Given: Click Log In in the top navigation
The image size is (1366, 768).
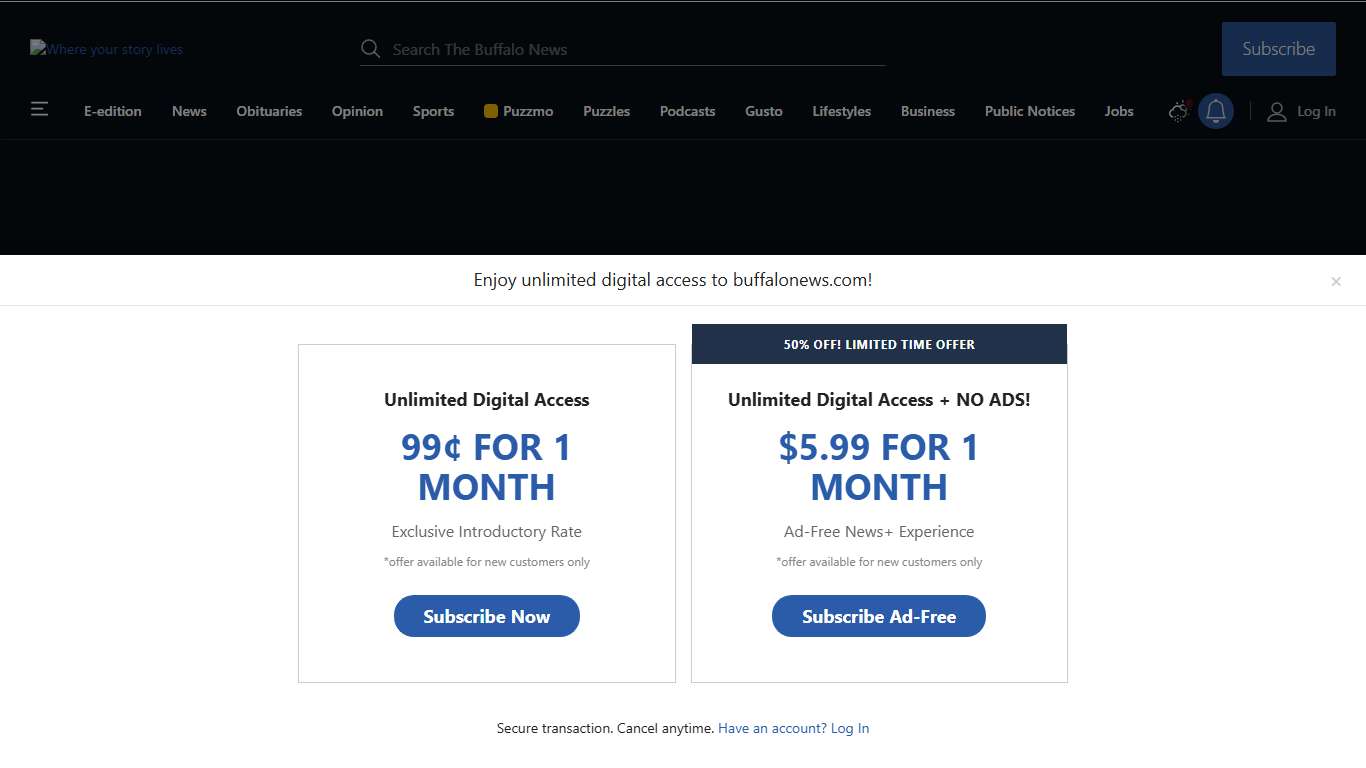Looking at the screenshot, I should tap(1316, 111).
